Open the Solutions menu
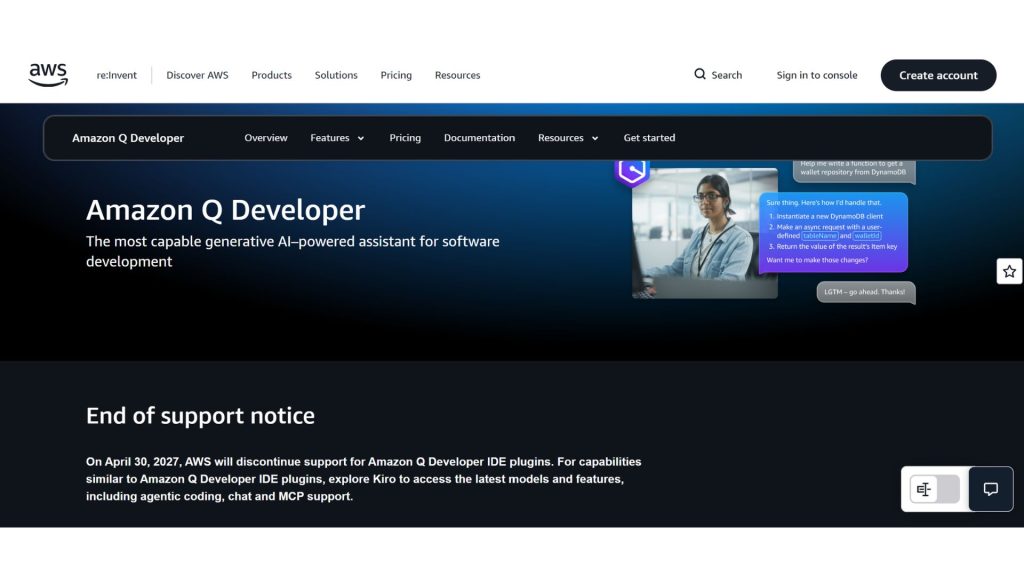The height and width of the screenshot is (576, 1024). point(336,75)
